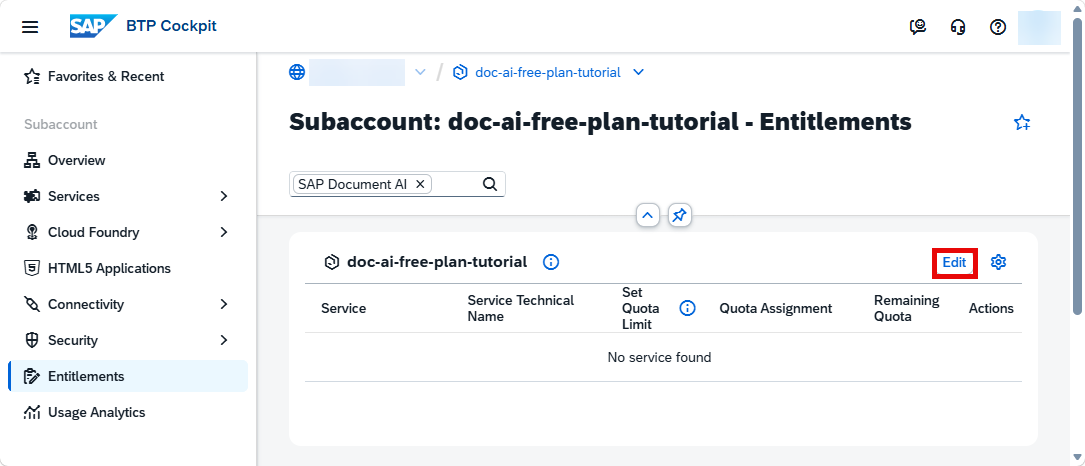1085x466 pixels.
Task: Click the Quota Assignment column header
Action: [776, 308]
